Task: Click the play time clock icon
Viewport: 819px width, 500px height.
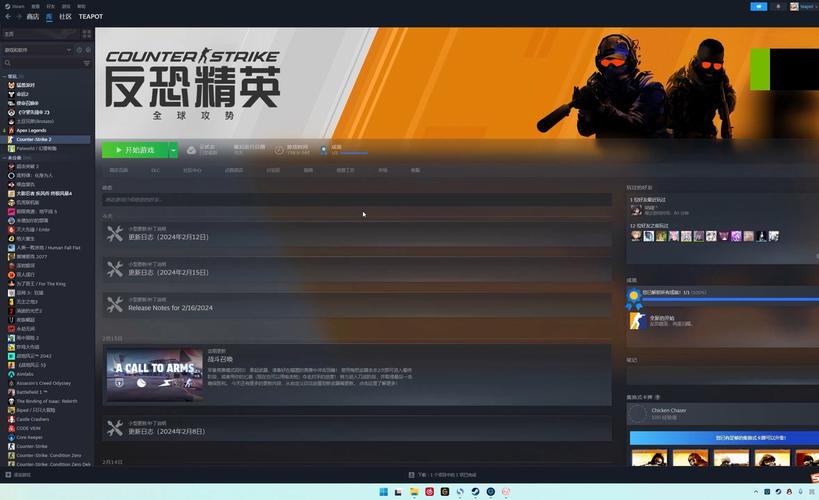Action: (x=280, y=150)
